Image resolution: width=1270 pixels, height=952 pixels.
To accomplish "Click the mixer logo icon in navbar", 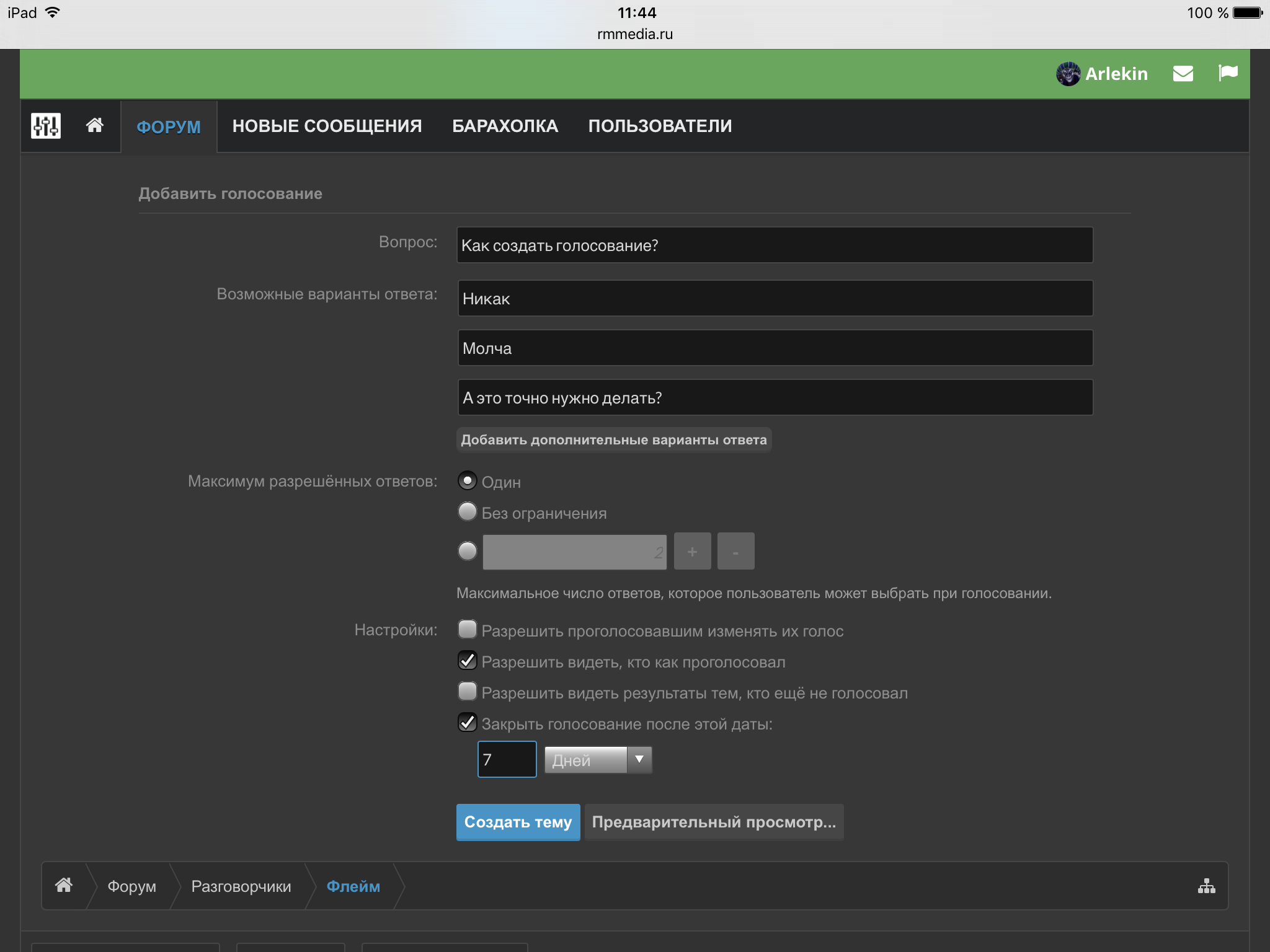I will tap(46, 126).
